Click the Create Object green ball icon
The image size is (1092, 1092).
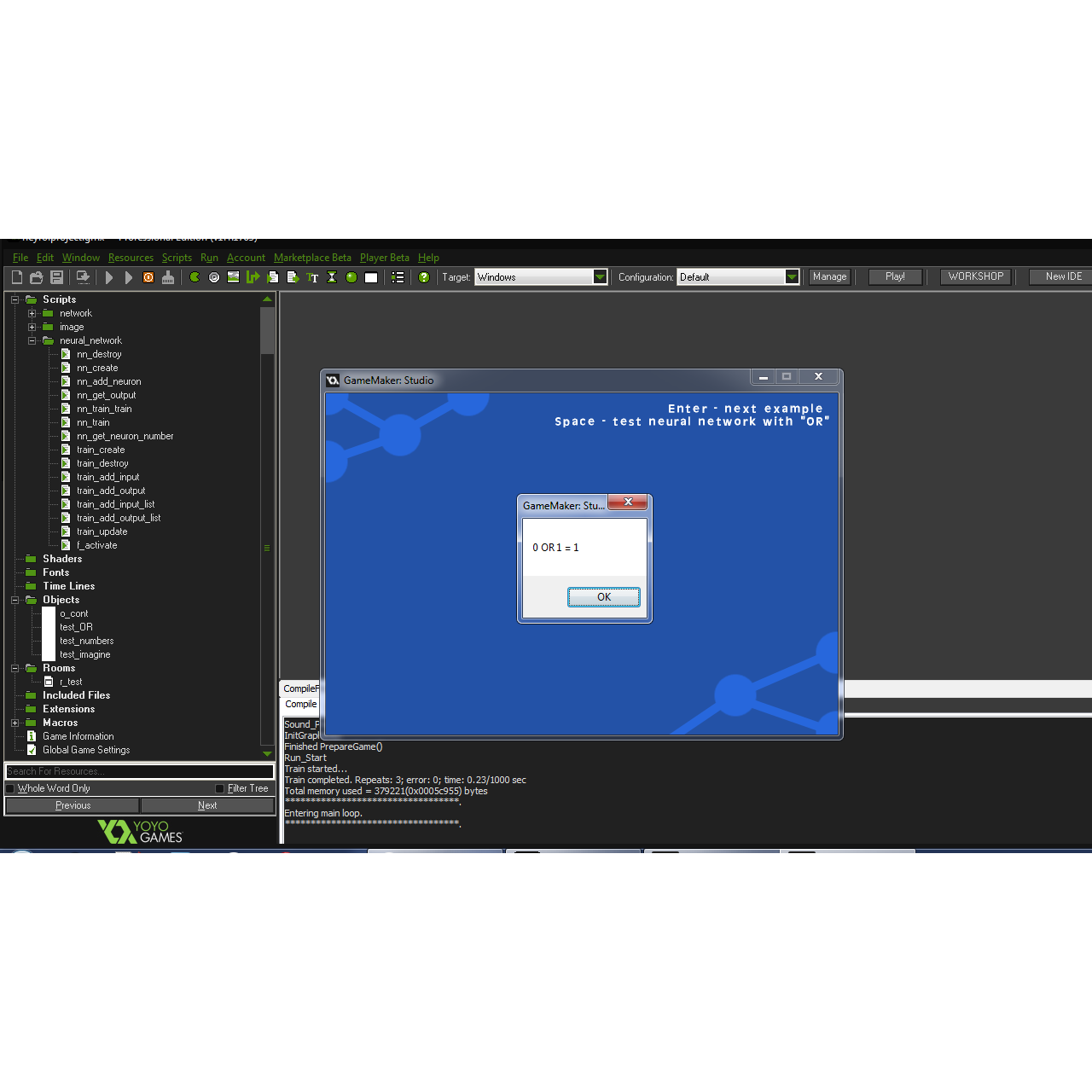click(x=351, y=277)
